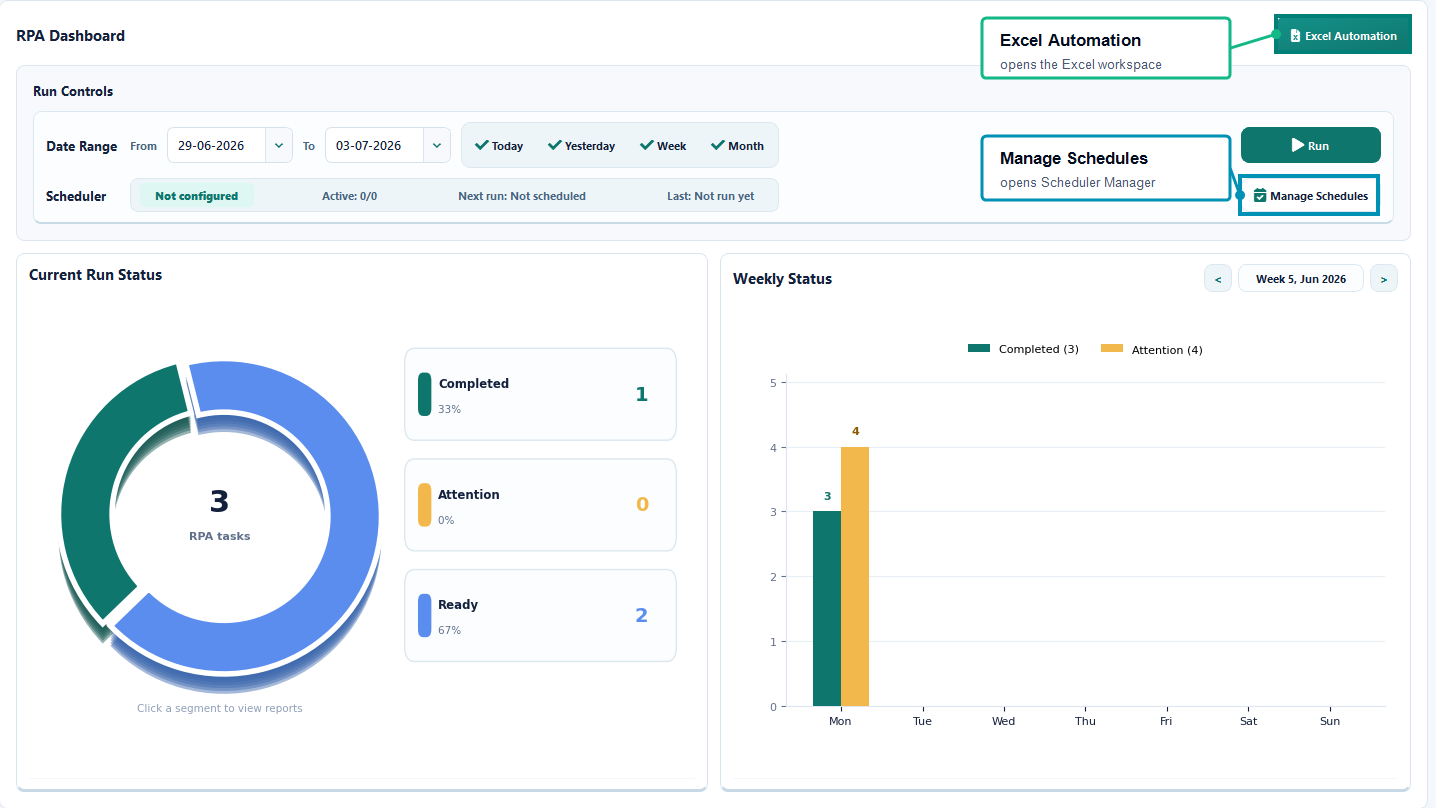Screen dimensions: 1440x808
Task: Click the Week 5, Jun 2026 label
Action: click(1301, 279)
